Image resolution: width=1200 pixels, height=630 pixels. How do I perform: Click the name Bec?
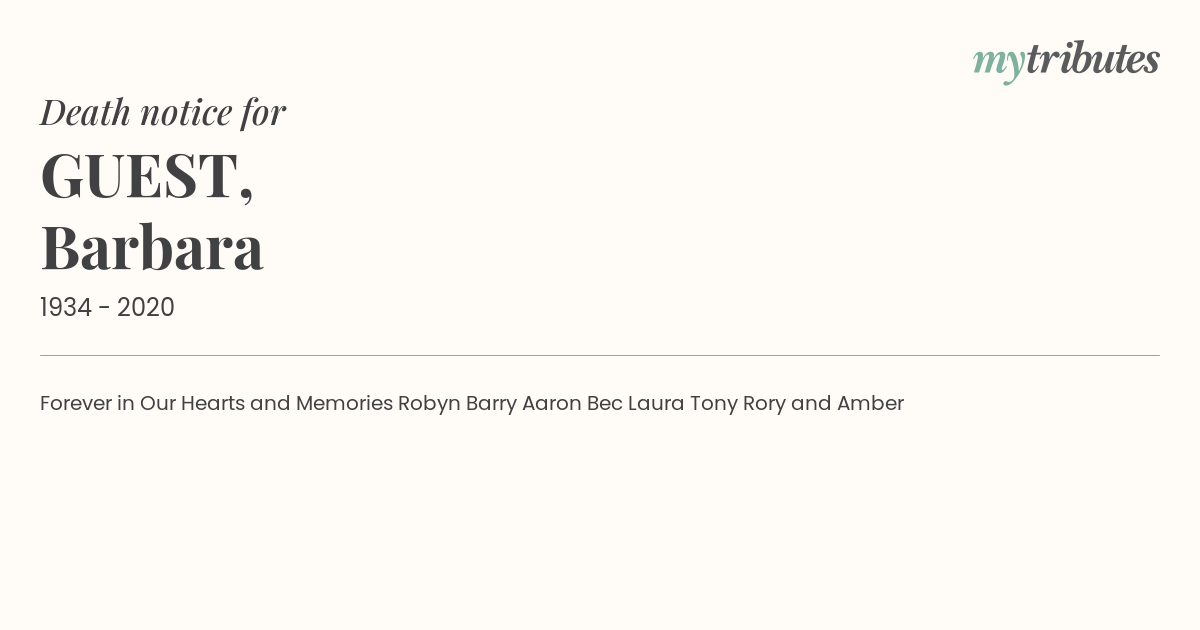pos(605,404)
